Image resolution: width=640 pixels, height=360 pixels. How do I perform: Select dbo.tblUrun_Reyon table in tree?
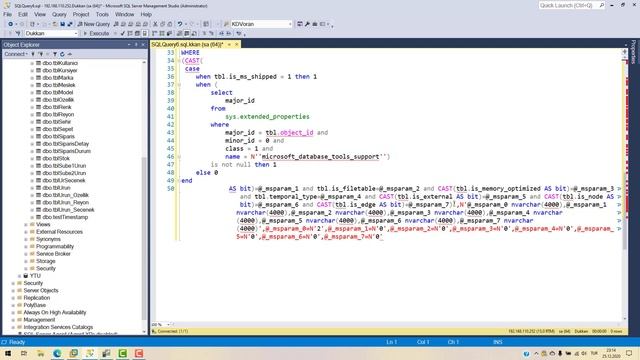tap(65, 202)
